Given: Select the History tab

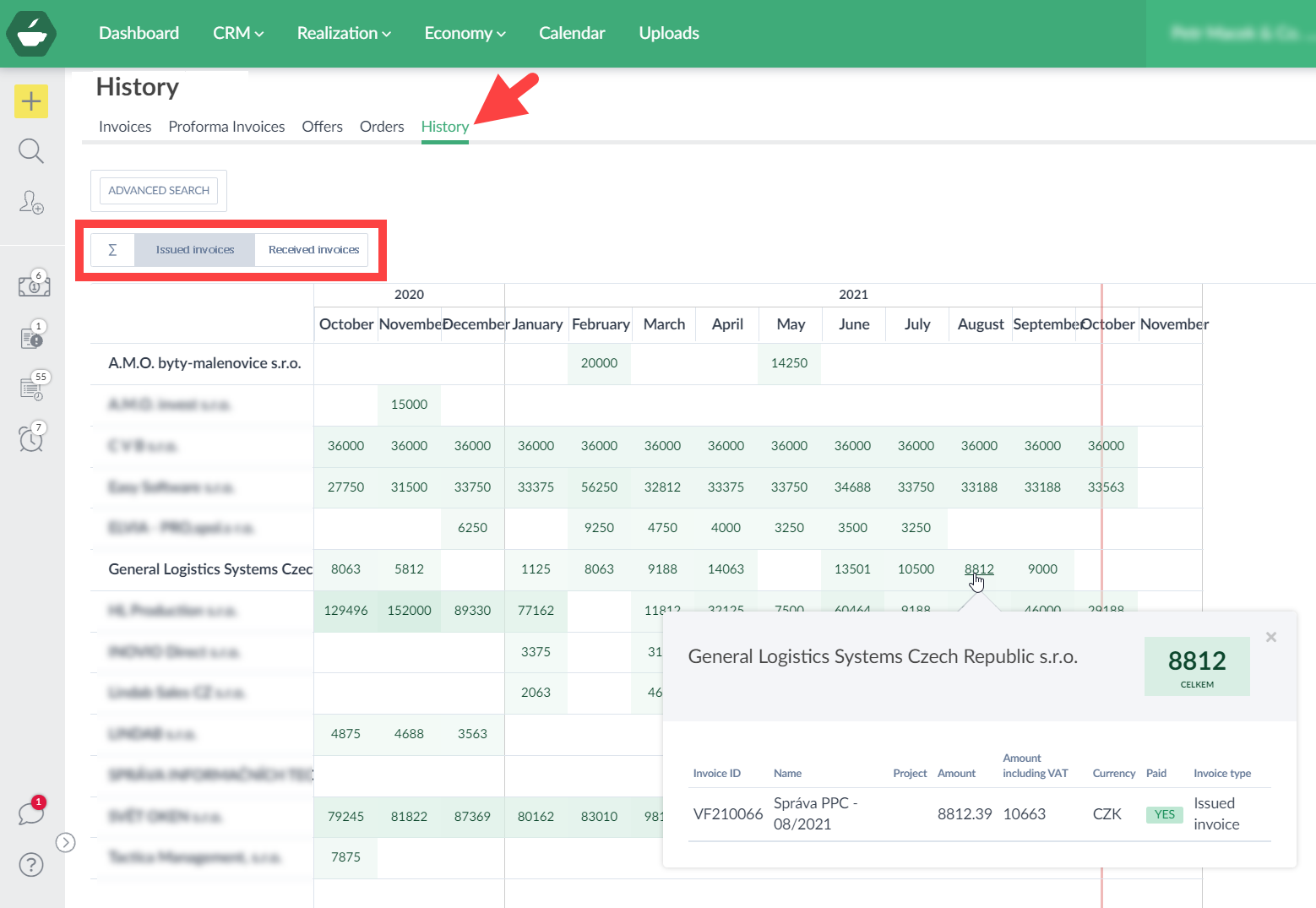Looking at the screenshot, I should pos(445,127).
